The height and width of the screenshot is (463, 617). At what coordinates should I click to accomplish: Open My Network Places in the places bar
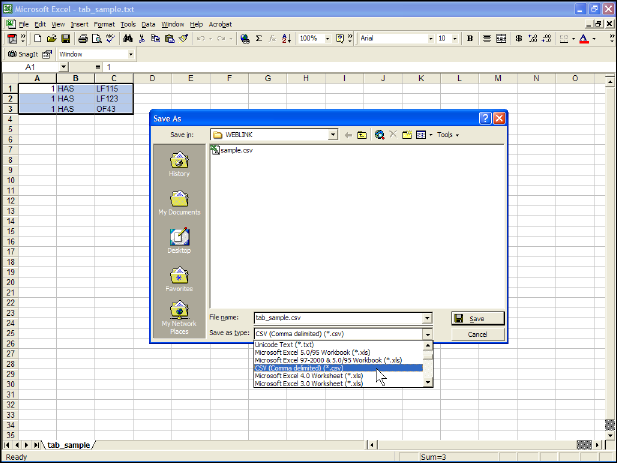[179, 318]
